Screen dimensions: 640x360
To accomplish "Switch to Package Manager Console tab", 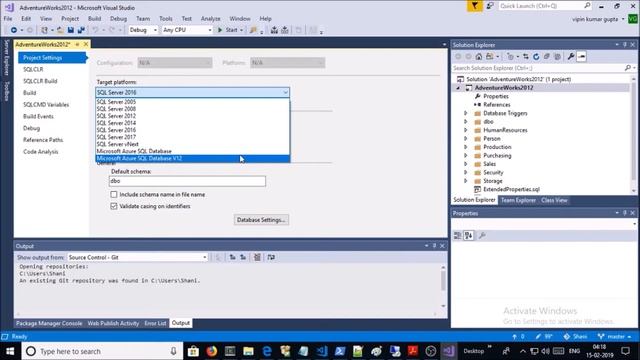I will [49, 323].
